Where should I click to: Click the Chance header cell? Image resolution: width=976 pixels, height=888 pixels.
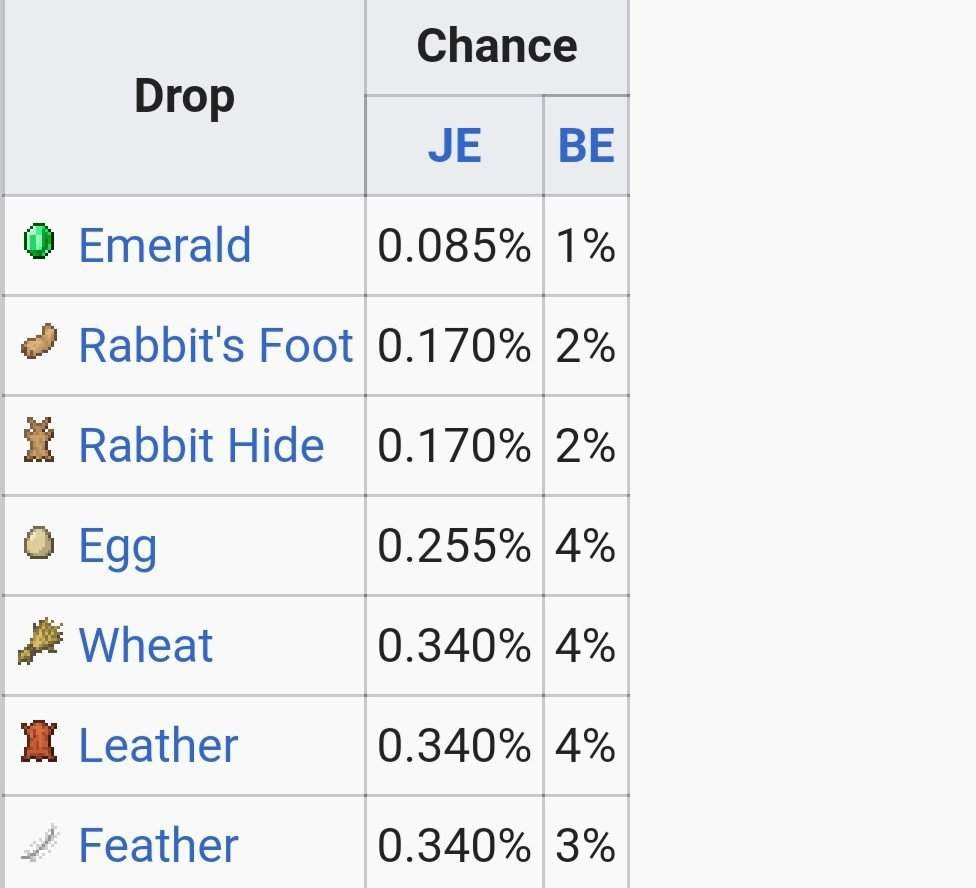(x=496, y=46)
